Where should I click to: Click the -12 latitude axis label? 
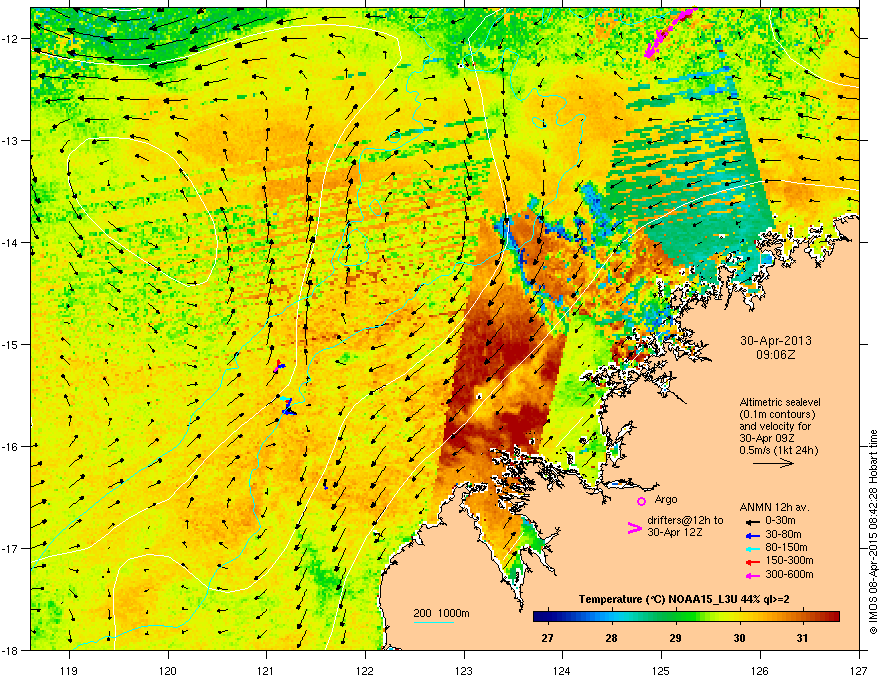[11, 38]
